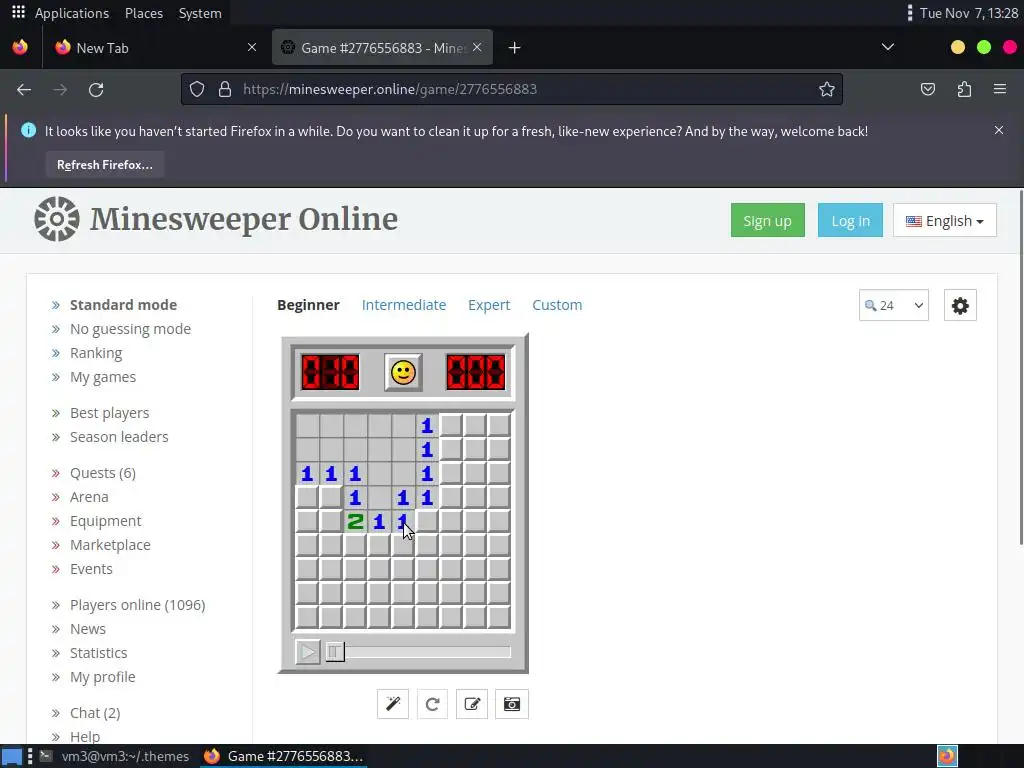The image size is (1024, 768).
Task: Close the New Tab tab
Action: pyautogui.click(x=252, y=47)
